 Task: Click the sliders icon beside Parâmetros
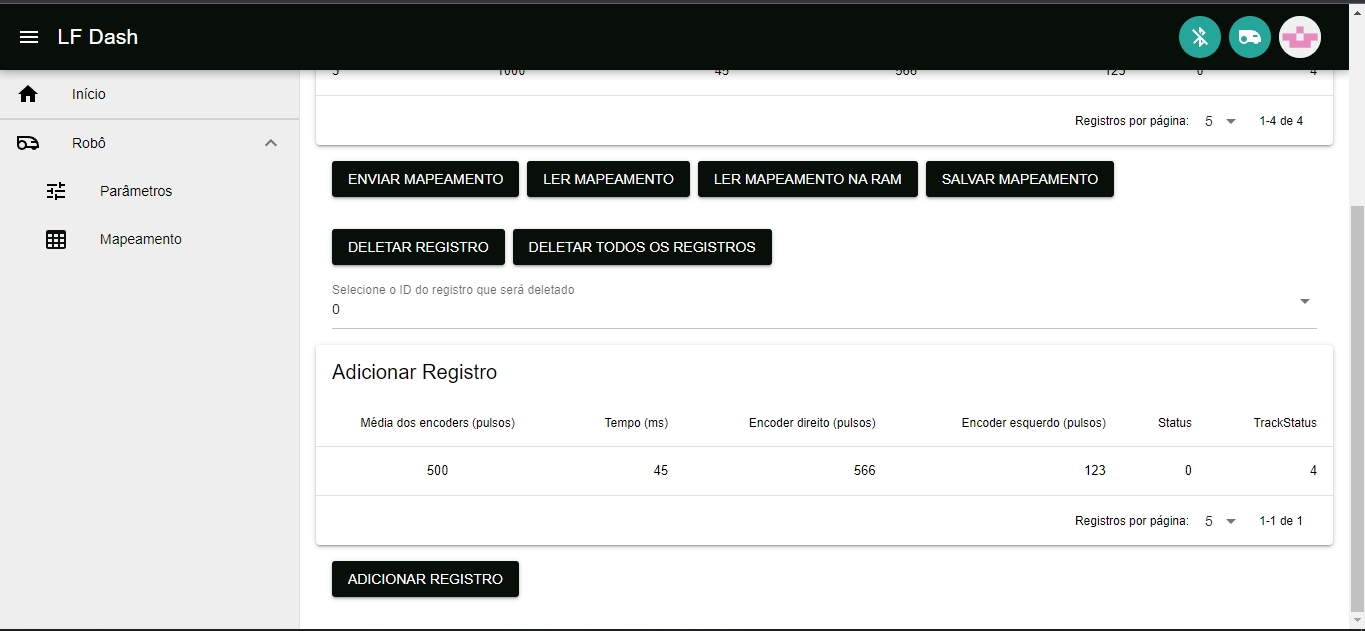(x=56, y=191)
